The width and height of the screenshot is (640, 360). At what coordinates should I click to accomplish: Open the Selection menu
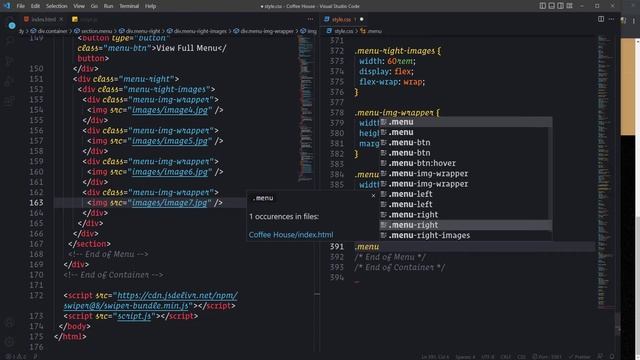[57, 6]
